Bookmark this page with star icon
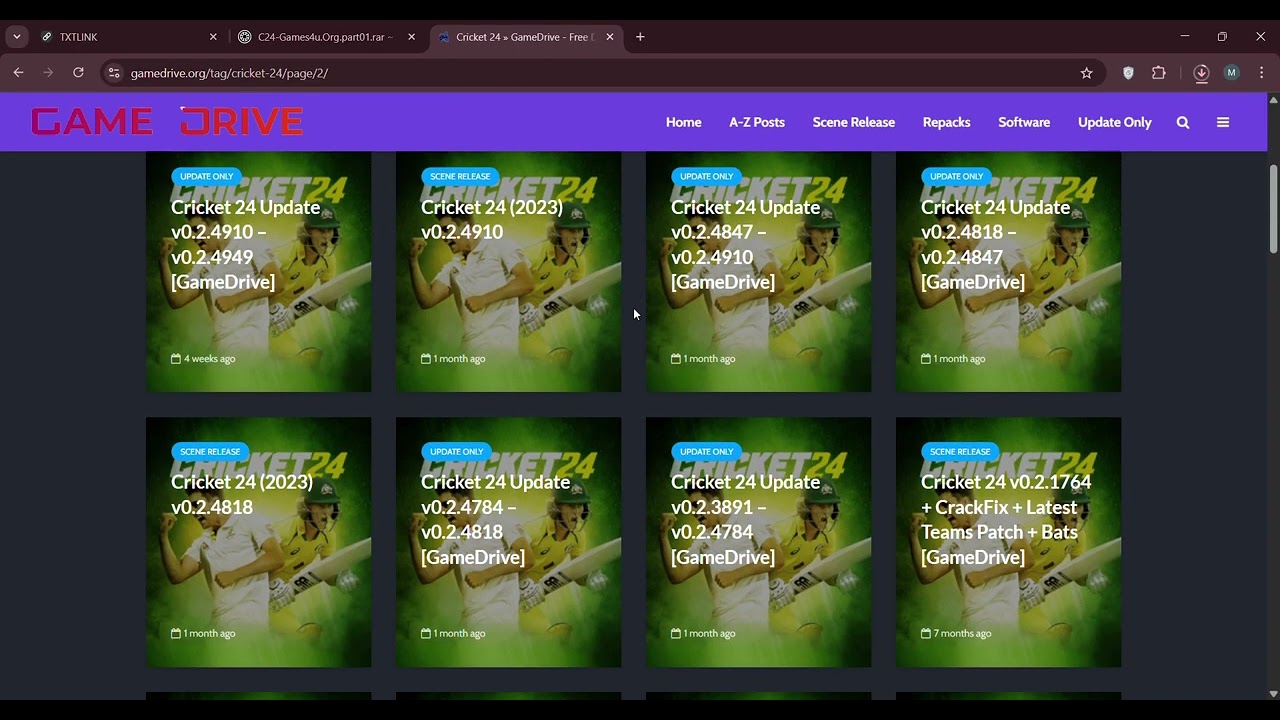 pyautogui.click(x=1086, y=73)
